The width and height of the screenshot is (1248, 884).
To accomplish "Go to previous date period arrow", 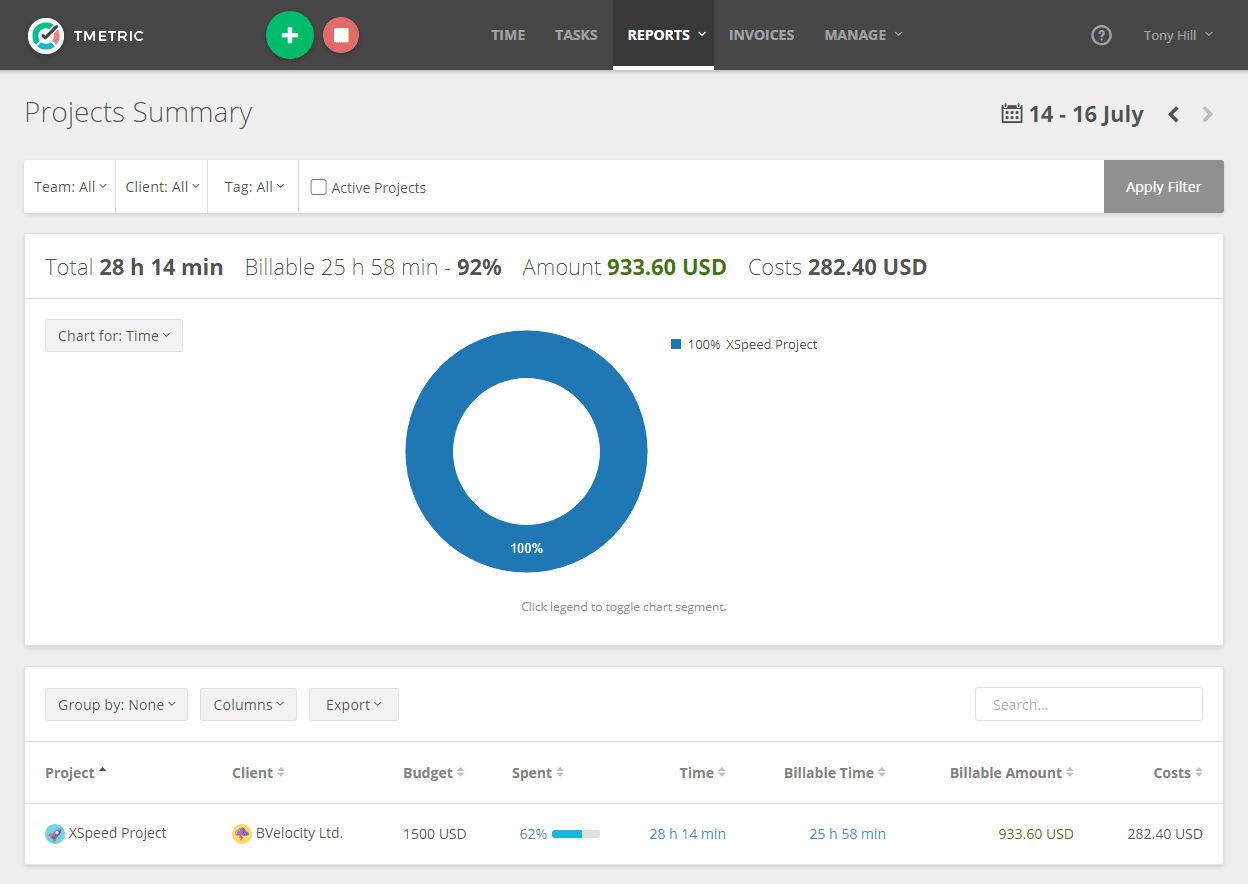I will 1174,114.
